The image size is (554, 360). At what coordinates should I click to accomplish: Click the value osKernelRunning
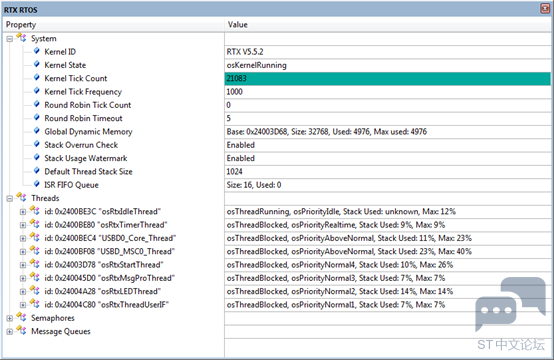point(257,65)
